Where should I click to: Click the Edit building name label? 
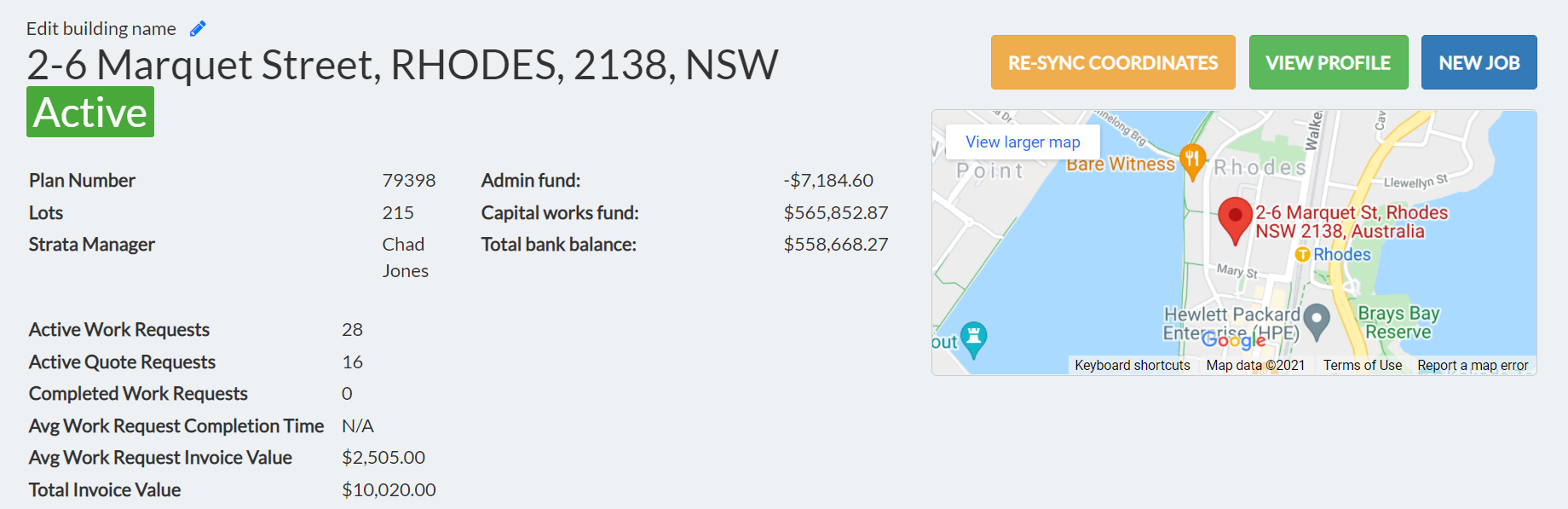101,29
